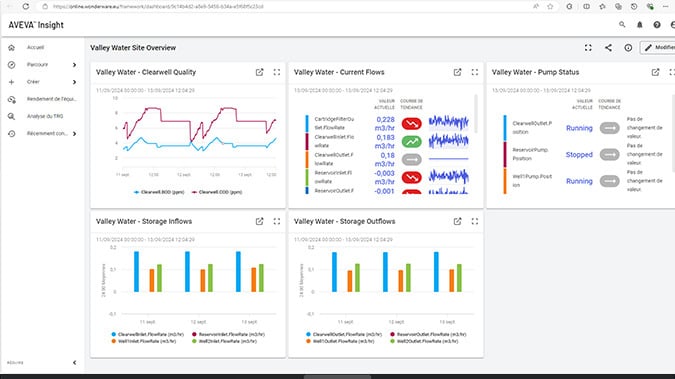Expand Current Flows widget to fullscreen
The width and height of the screenshot is (675, 379).
[x=474, y=72]
